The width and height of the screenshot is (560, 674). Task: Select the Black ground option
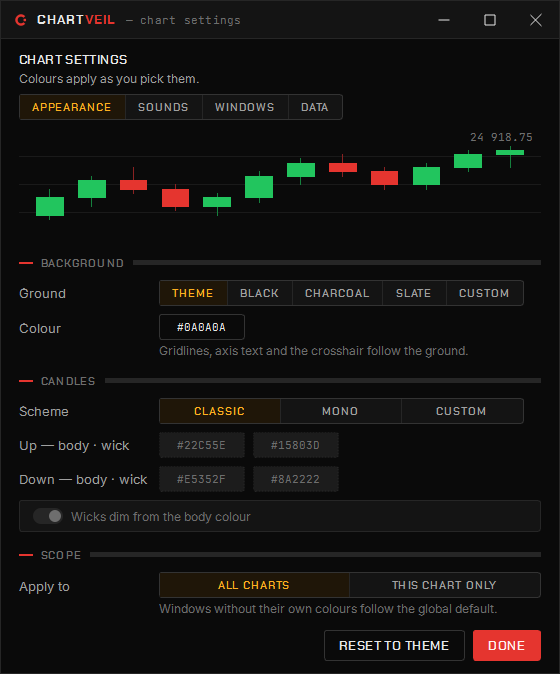point(260,293)
